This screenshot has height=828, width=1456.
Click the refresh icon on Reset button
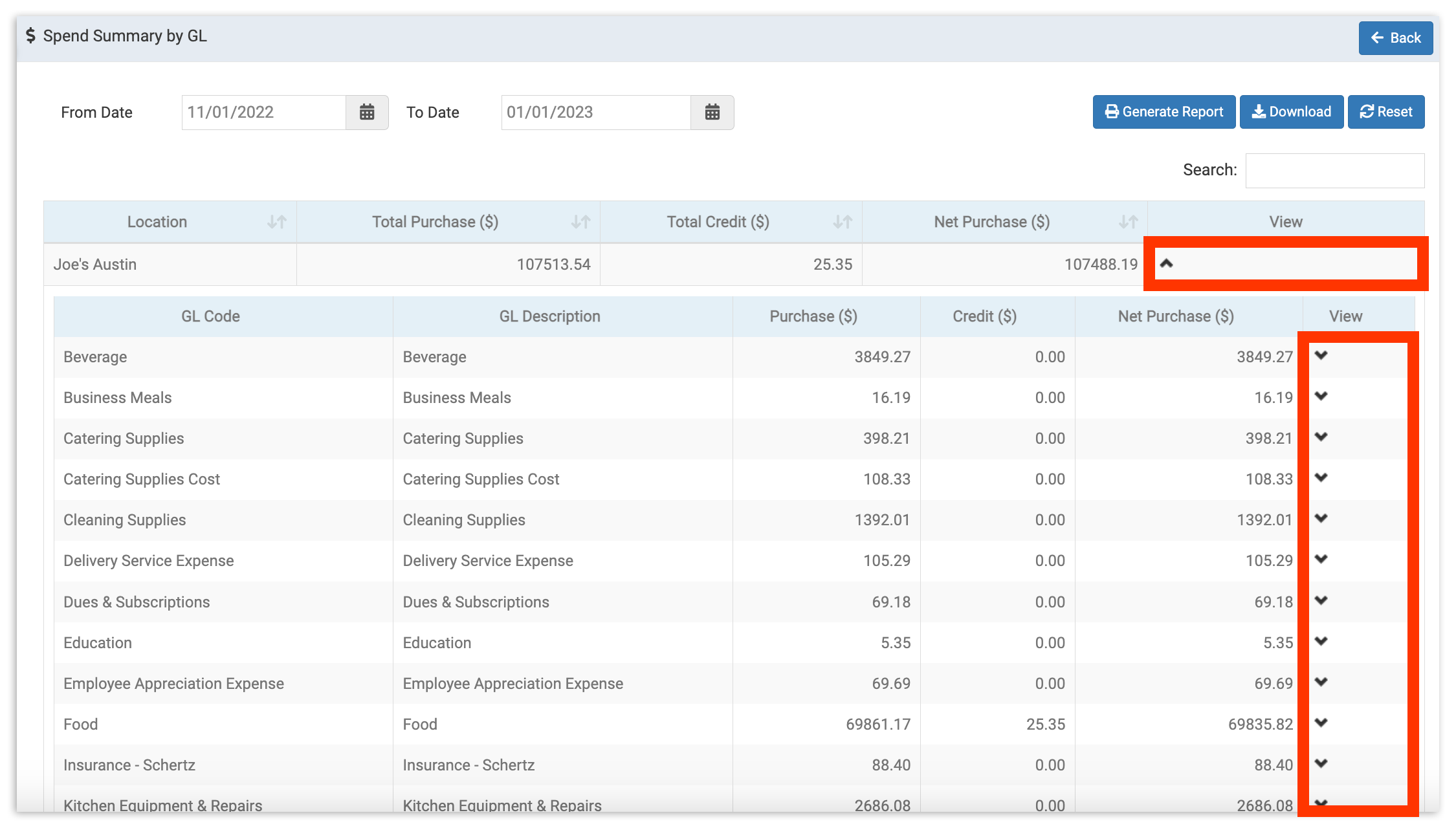tap(1367, 111)
